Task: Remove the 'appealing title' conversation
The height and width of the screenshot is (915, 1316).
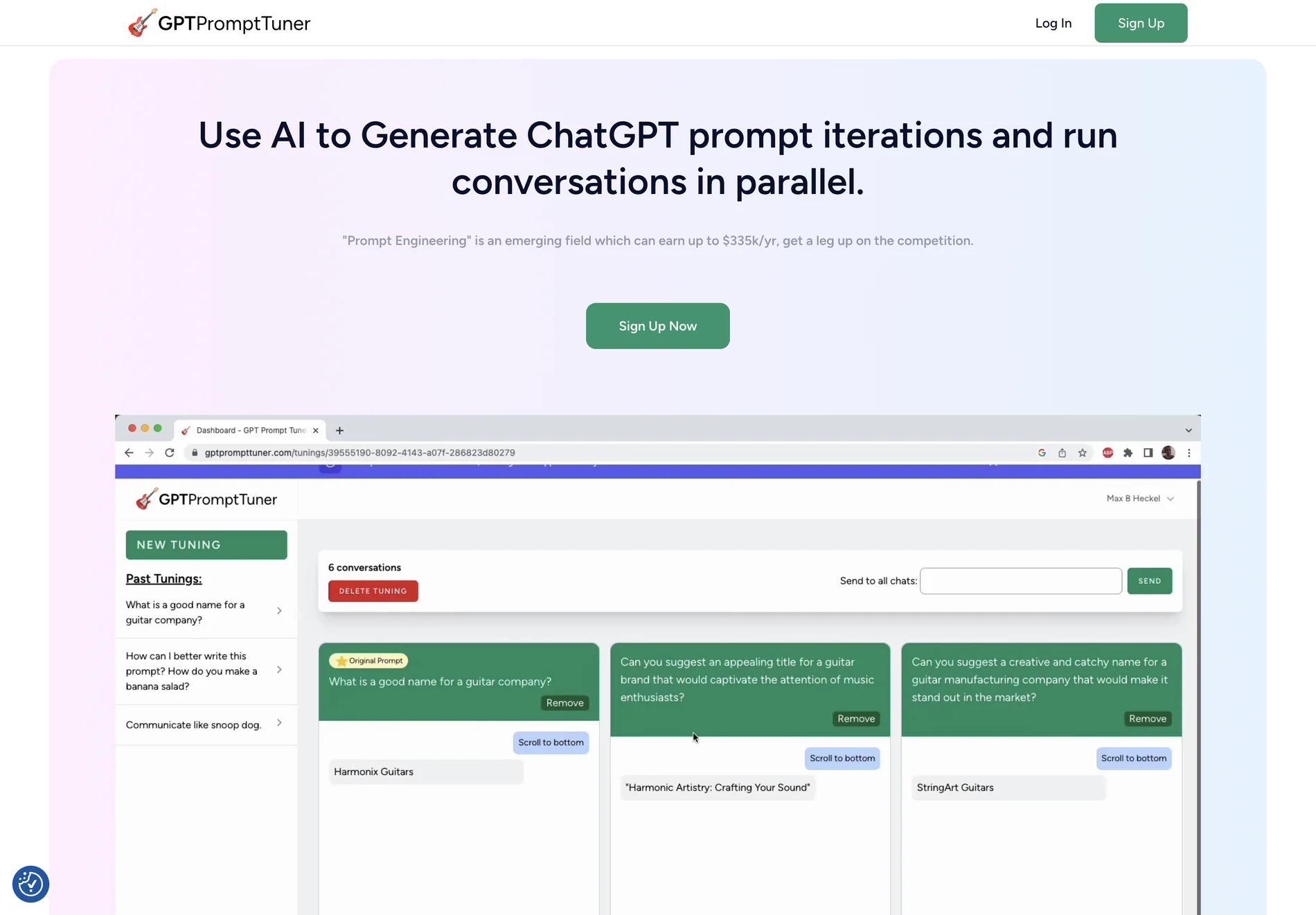Action: pos(856,718)
